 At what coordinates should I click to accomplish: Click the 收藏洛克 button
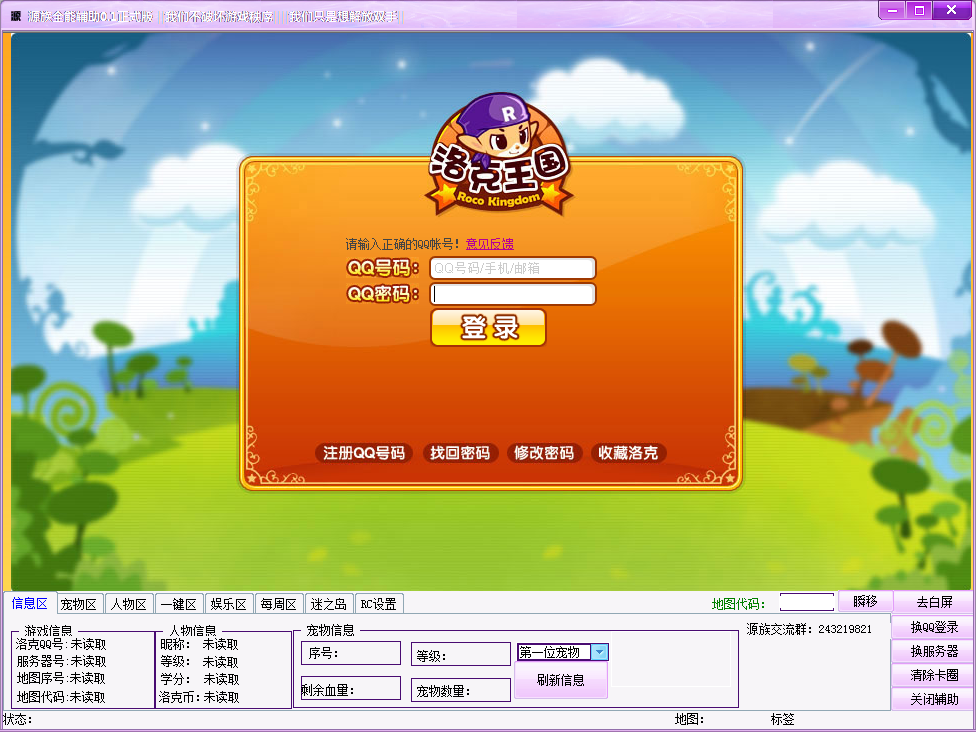(x=628, y=453)
